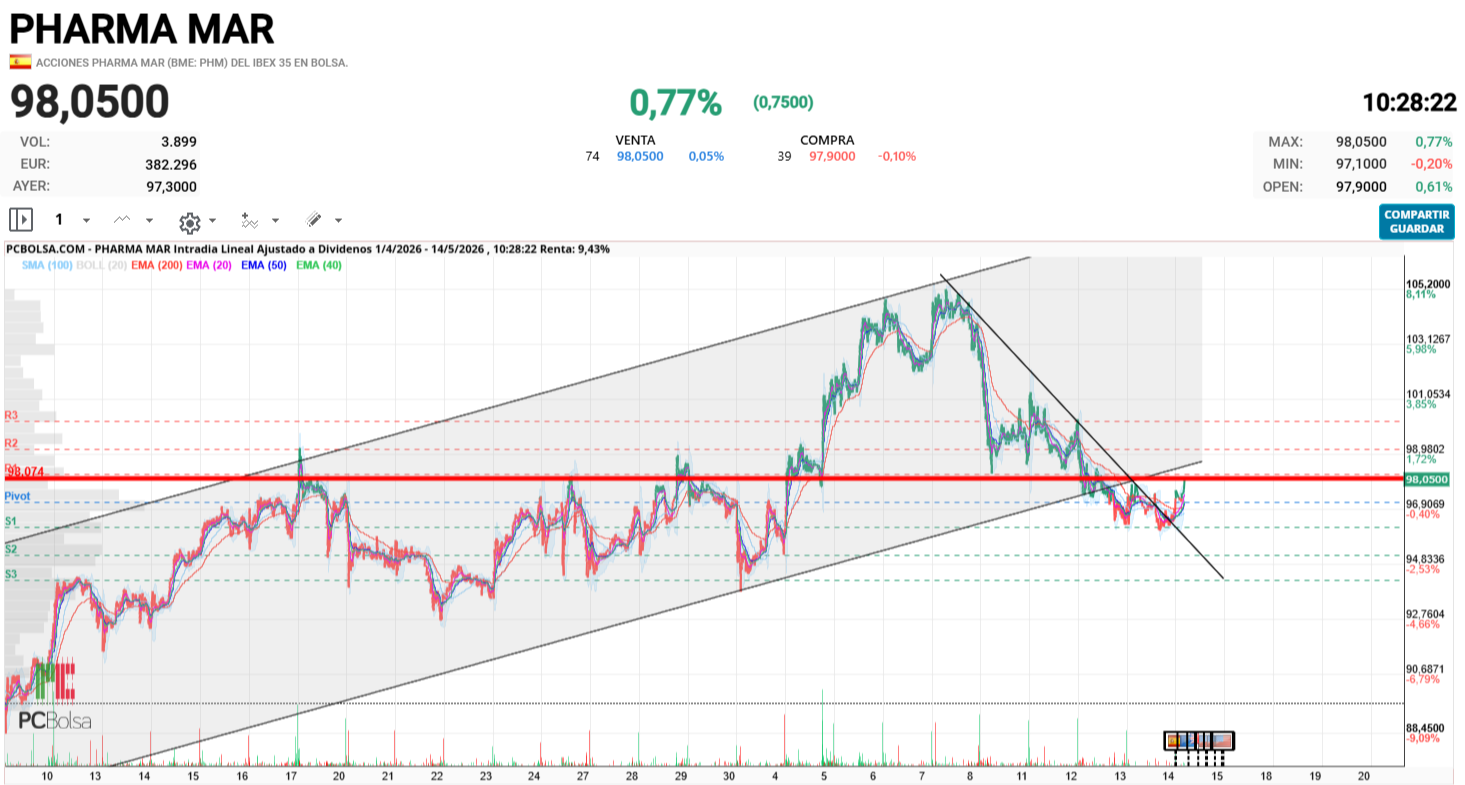1465x785 pixels.
Task: Click the green 0,77% change beside the big price
Action: click(675, 101)
